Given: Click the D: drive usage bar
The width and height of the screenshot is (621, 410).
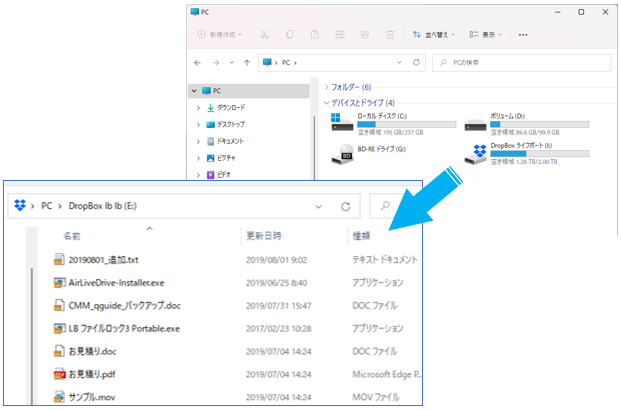Looking at the screenshot, I should click(x=539, y=124).
